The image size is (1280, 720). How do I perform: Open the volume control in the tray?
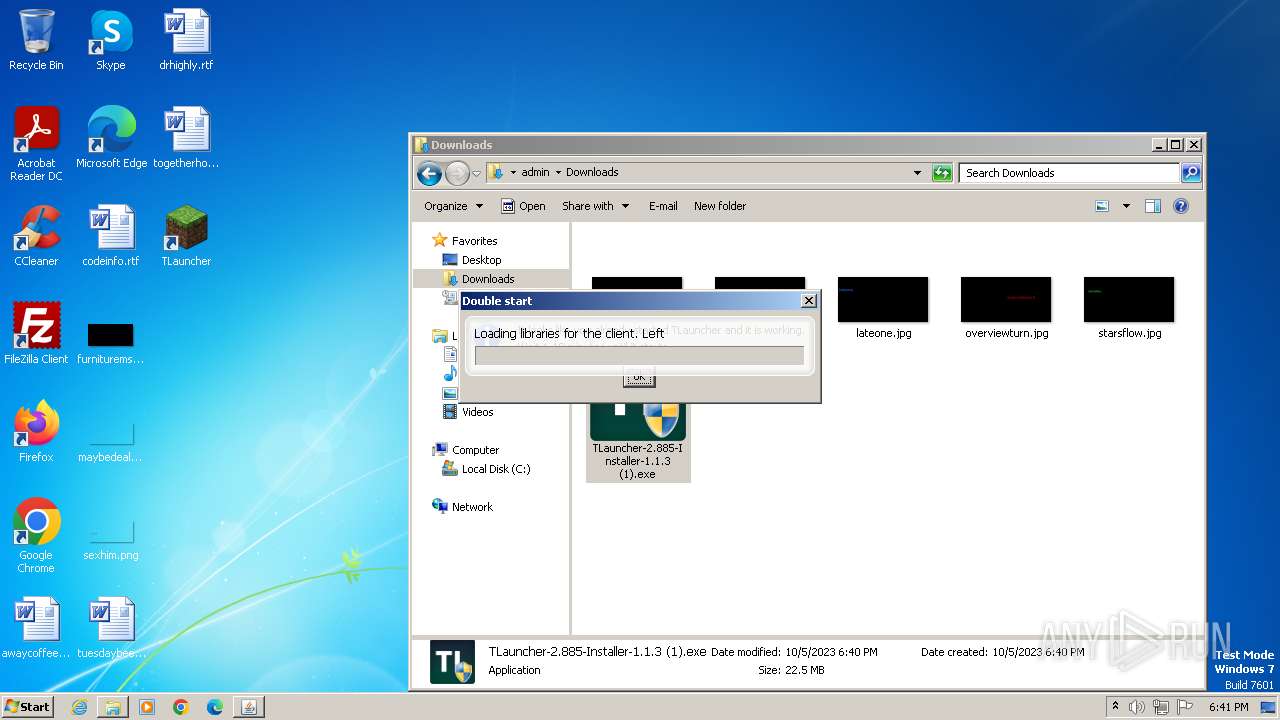pos(1137,707)
